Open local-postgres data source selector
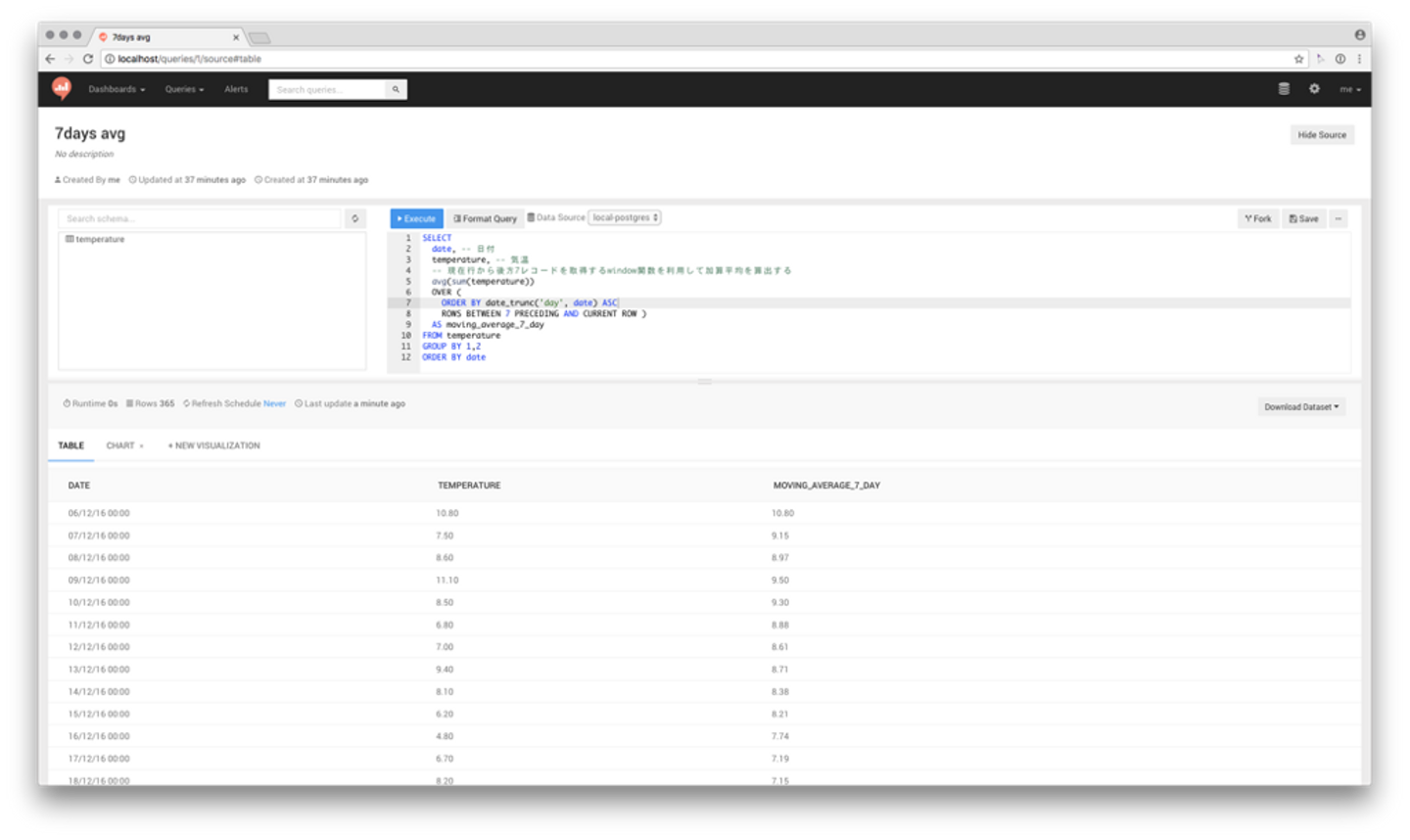Image resolution: width=1410 pixels, height=840 pixels. [x=625, y=218]
